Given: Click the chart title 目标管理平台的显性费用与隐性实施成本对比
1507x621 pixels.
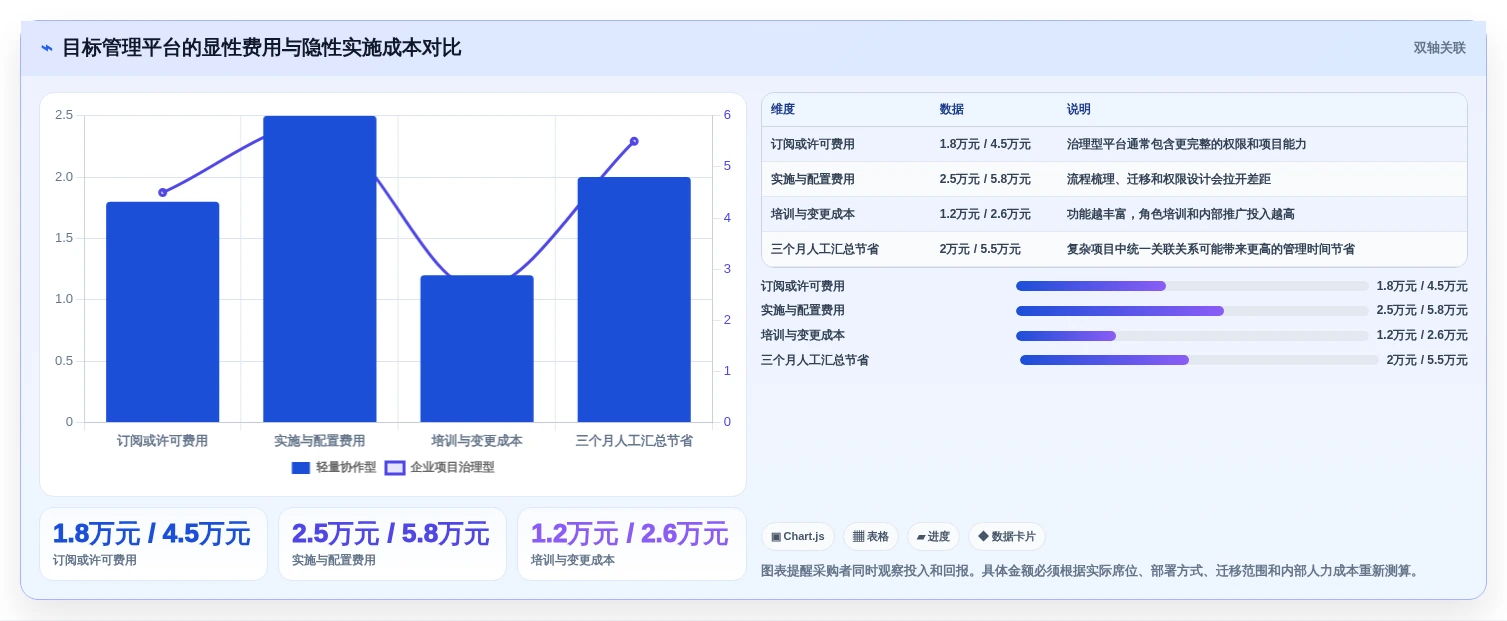Looking at the screenshot, I should [x=262, y=48].
